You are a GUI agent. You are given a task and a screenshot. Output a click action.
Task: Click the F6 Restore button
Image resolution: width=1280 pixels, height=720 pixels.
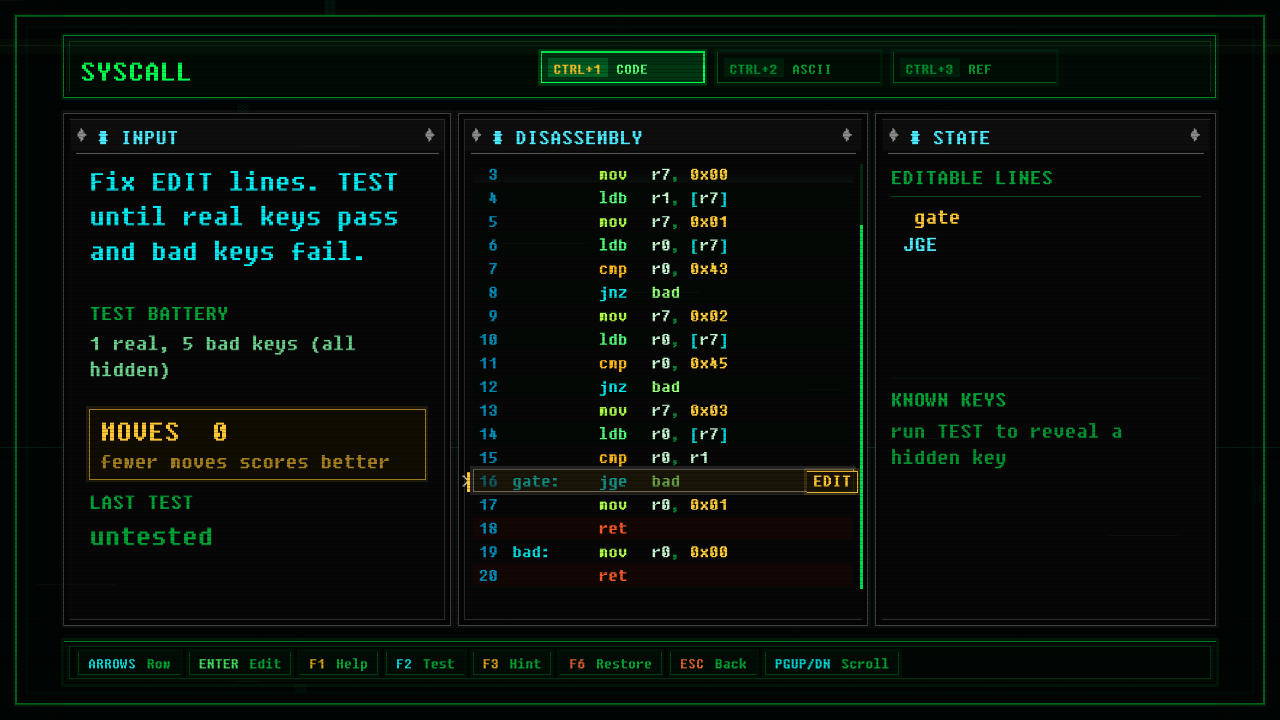(x=610, y=664)
